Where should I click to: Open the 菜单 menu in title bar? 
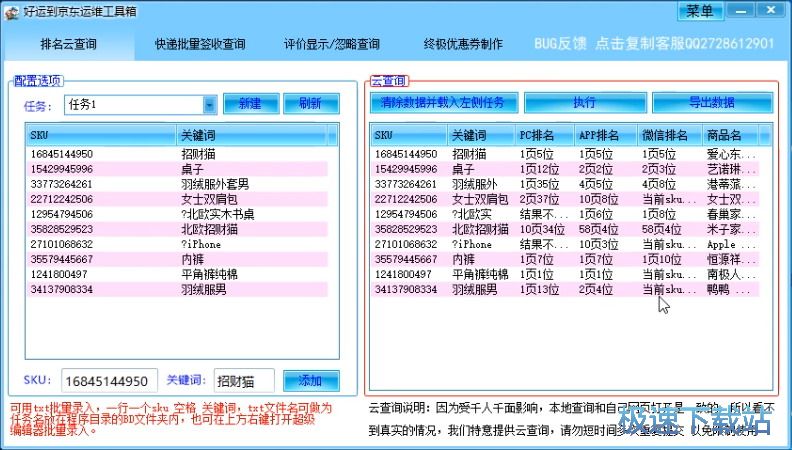pos(700,11)
